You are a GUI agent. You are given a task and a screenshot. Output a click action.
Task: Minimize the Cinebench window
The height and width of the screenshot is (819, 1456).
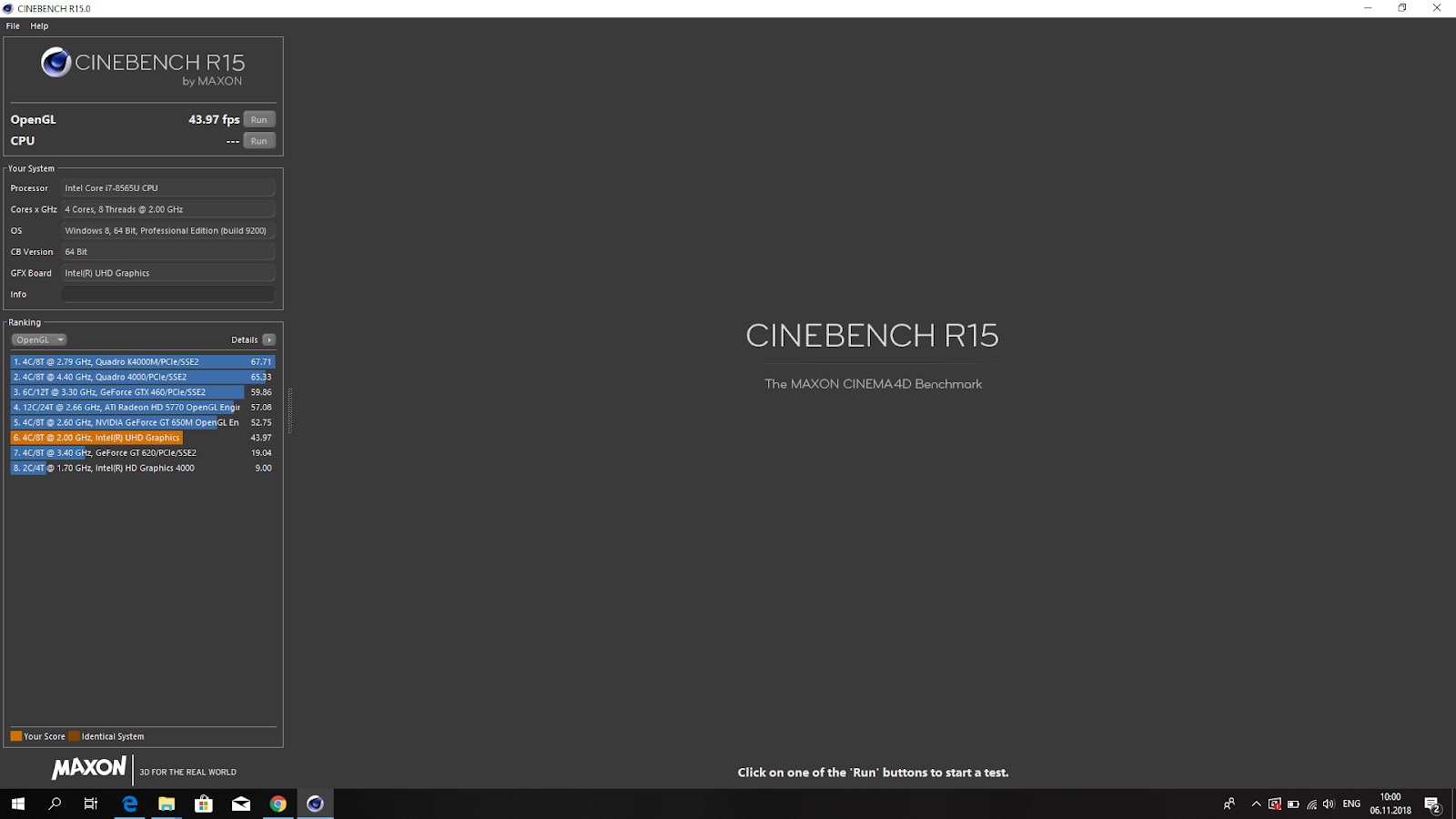(x=1368, y=8)
